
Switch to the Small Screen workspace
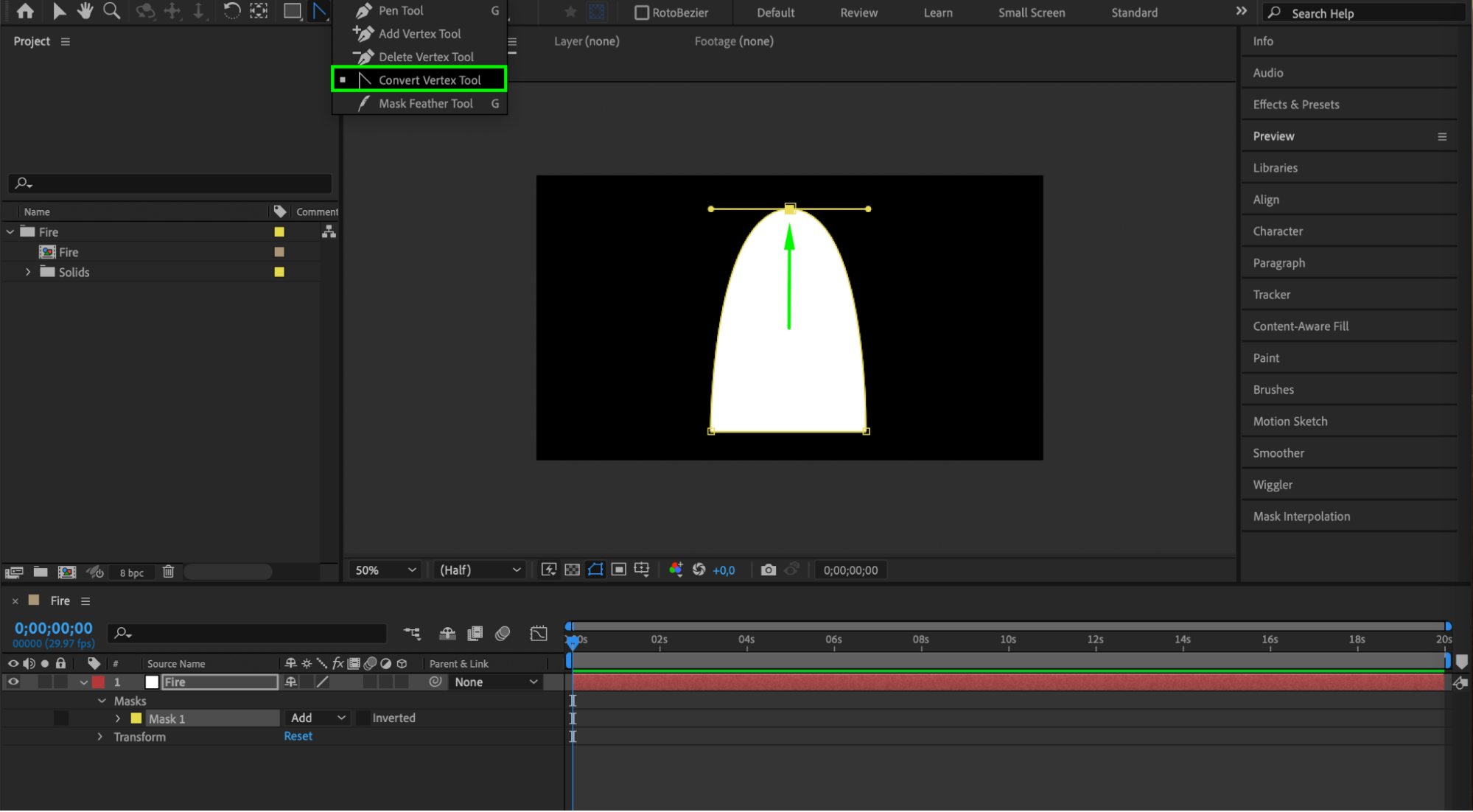1031,13
